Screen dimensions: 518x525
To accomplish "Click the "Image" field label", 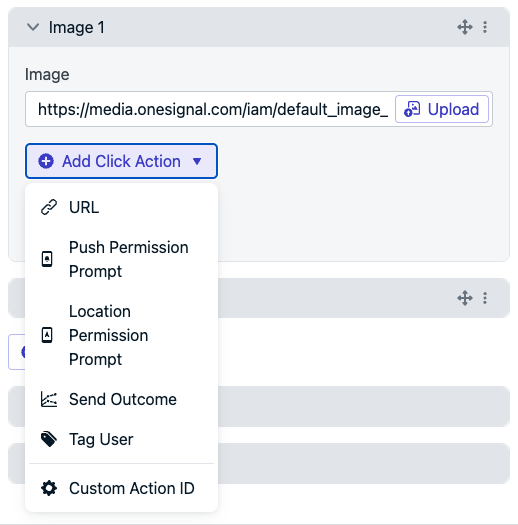I will click(47, 74).
